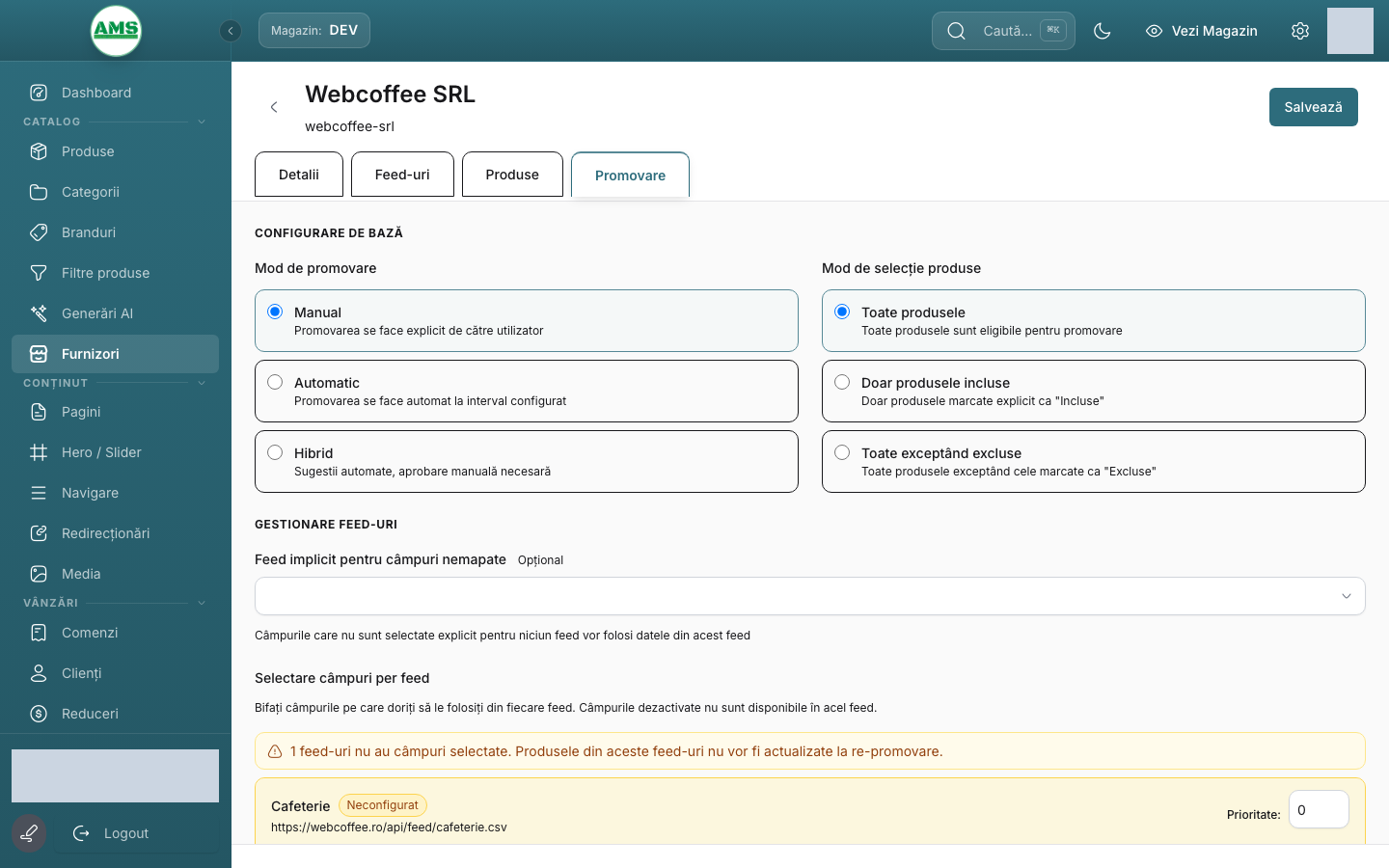
Task: Click the Branduri tag icon
Action: [x=39, y=232]
